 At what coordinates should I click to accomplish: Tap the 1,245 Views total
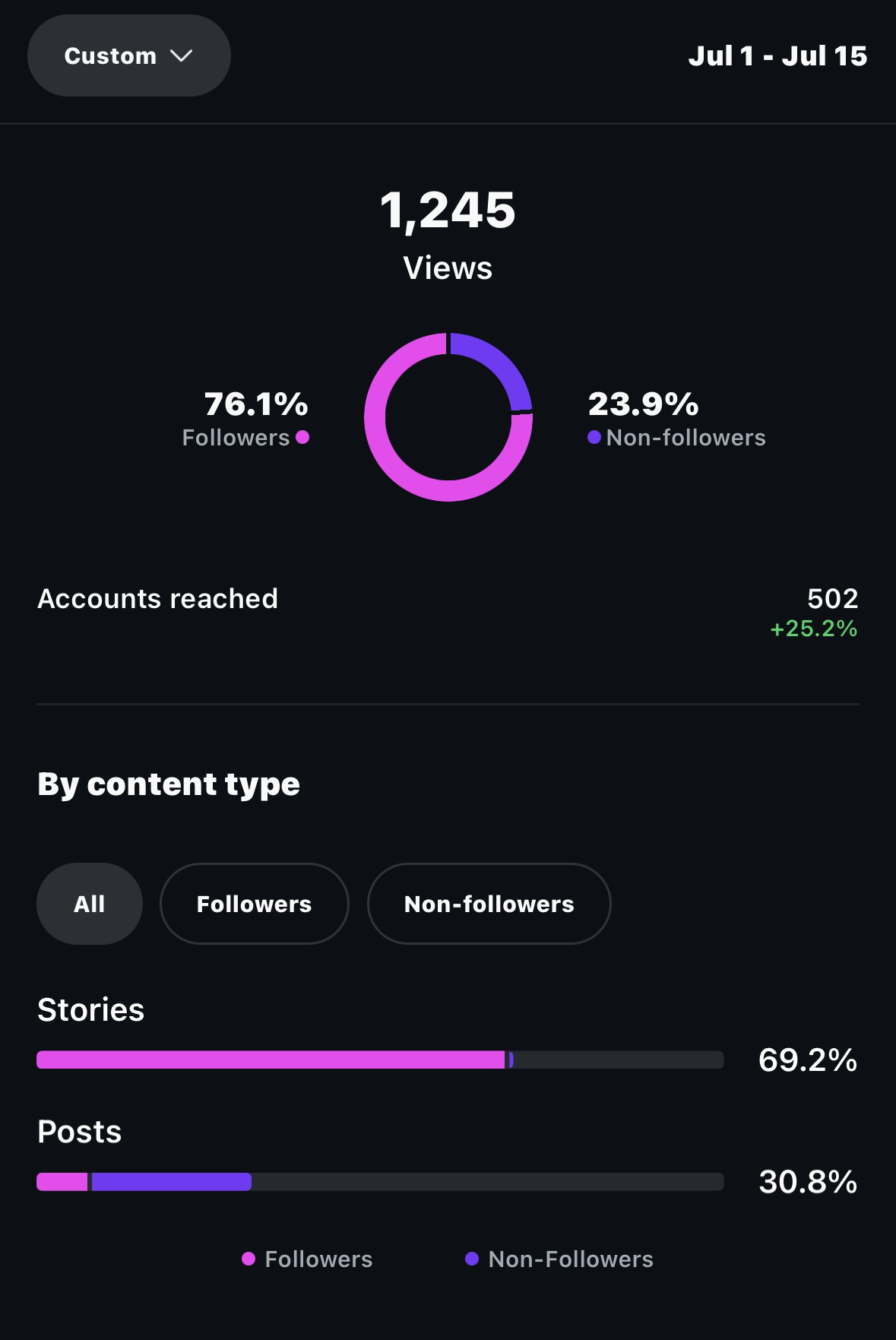click(448, 211)
